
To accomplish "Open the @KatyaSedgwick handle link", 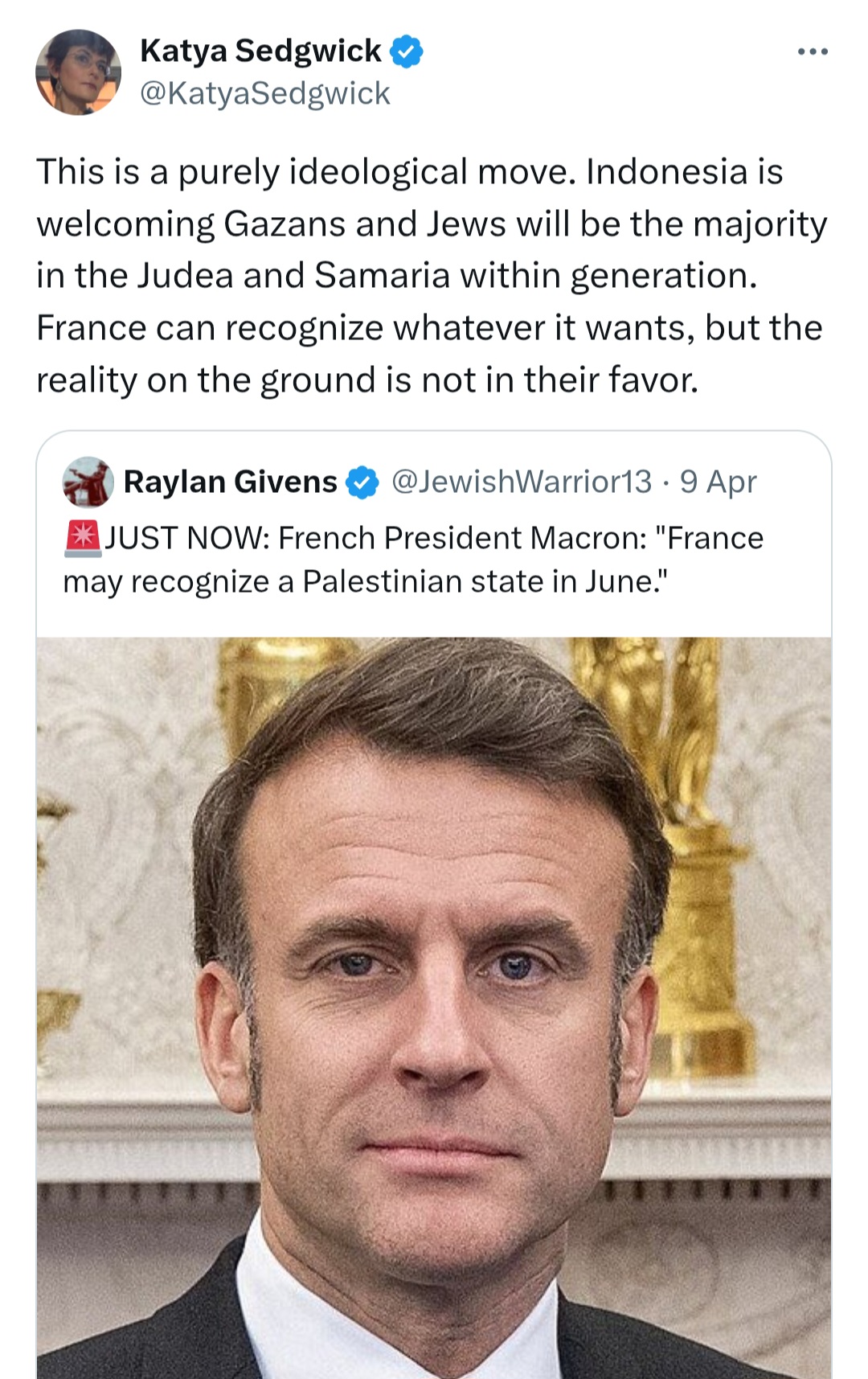I will click(264, 93).
